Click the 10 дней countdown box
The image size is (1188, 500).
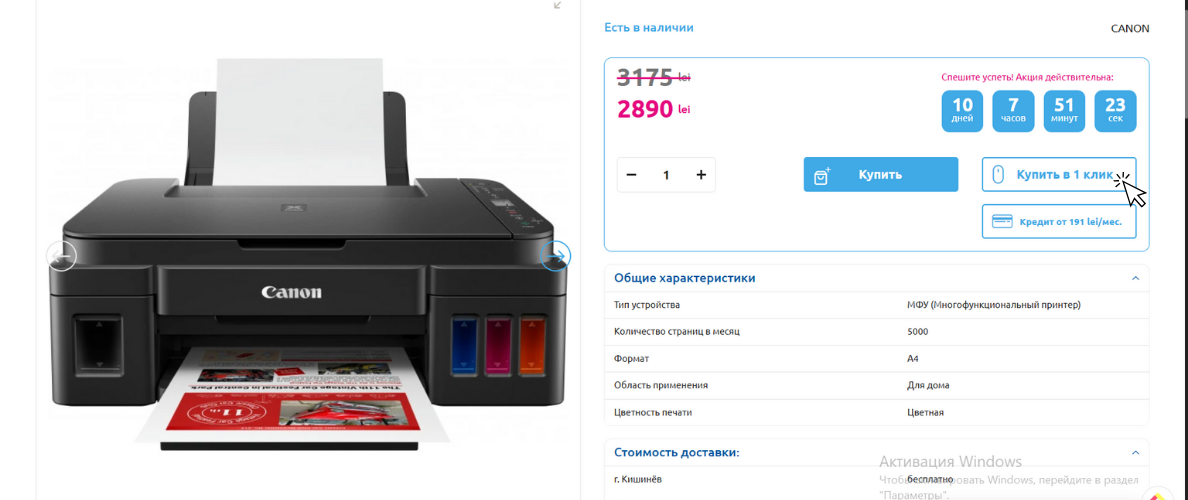(962, 111)
